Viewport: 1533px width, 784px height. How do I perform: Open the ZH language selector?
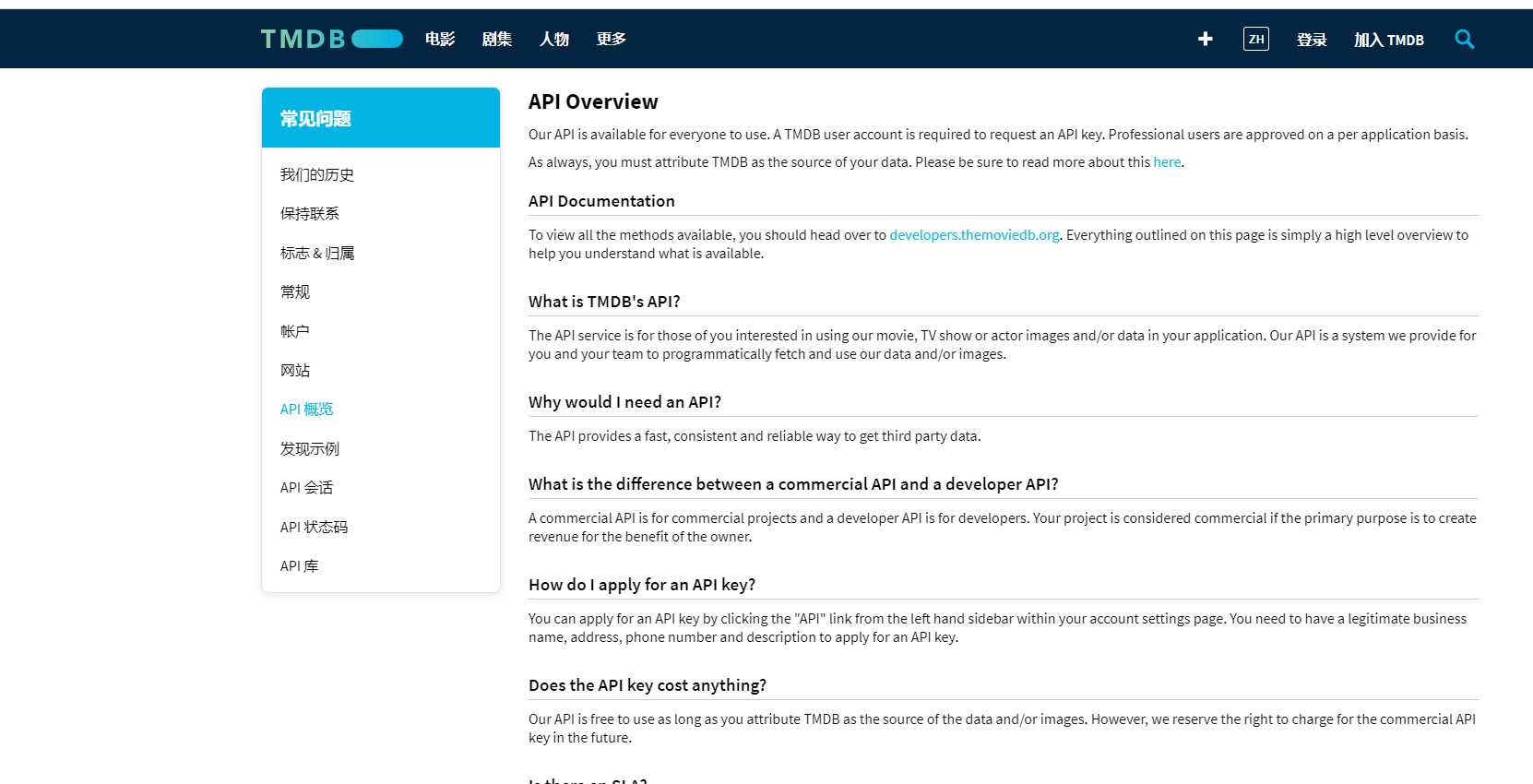point(1255,39)
